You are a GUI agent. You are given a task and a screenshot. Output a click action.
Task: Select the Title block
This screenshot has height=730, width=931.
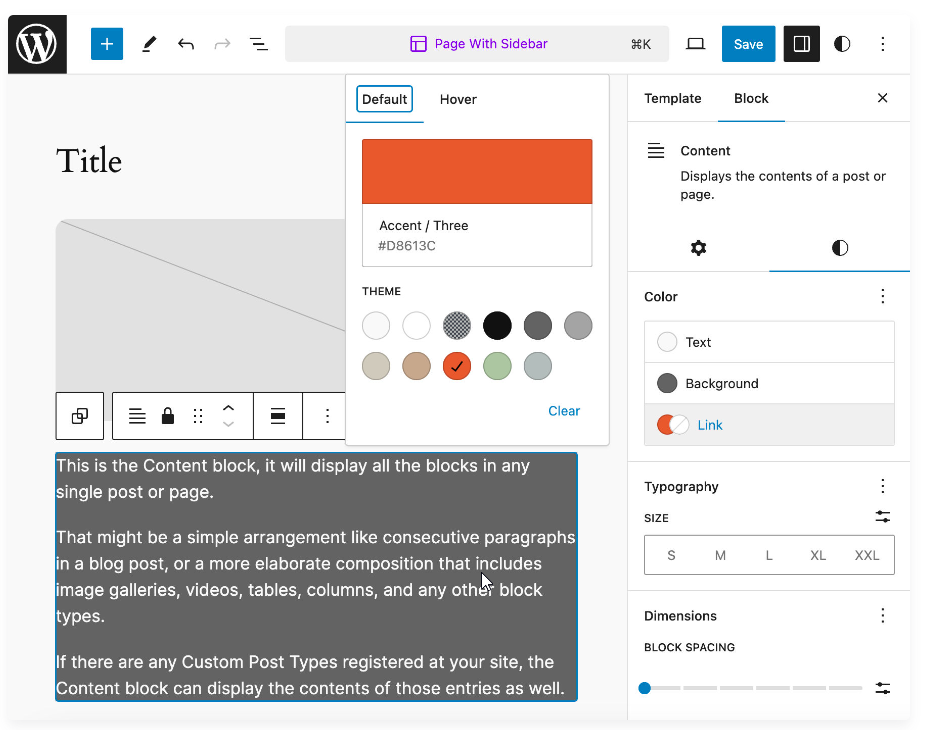point(89,161)
